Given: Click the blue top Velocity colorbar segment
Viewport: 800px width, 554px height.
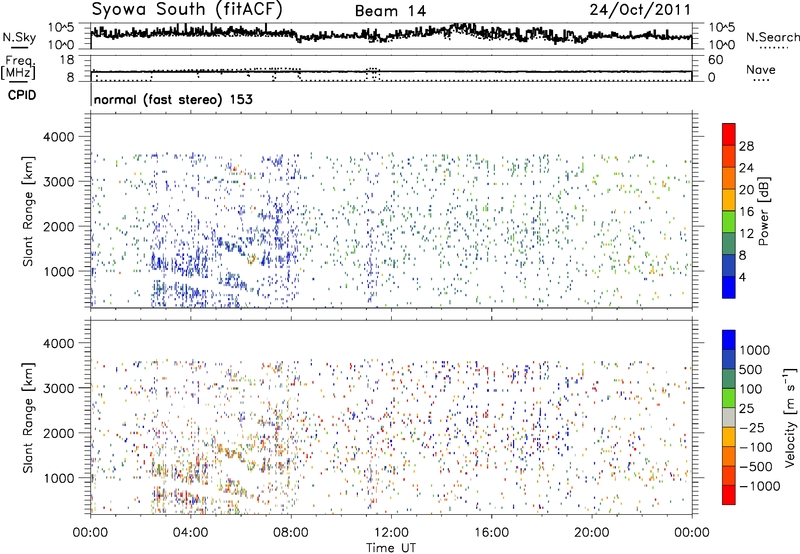Looking at the screenshot, I should (729, 340).
